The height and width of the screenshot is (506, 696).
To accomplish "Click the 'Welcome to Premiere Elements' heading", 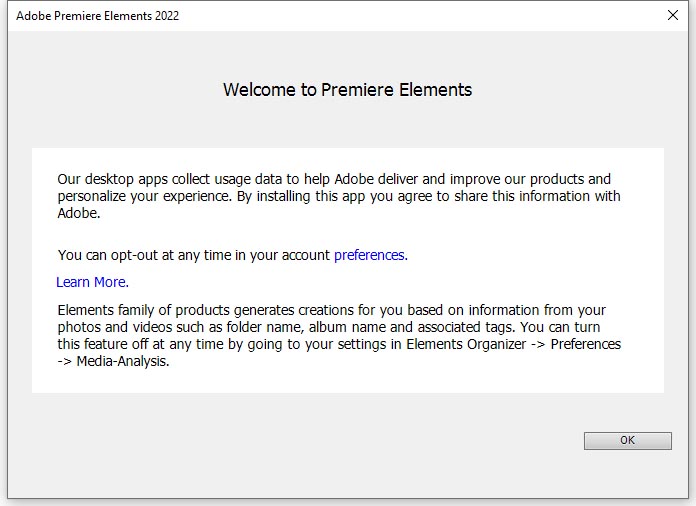I will (x=348, y=90).
